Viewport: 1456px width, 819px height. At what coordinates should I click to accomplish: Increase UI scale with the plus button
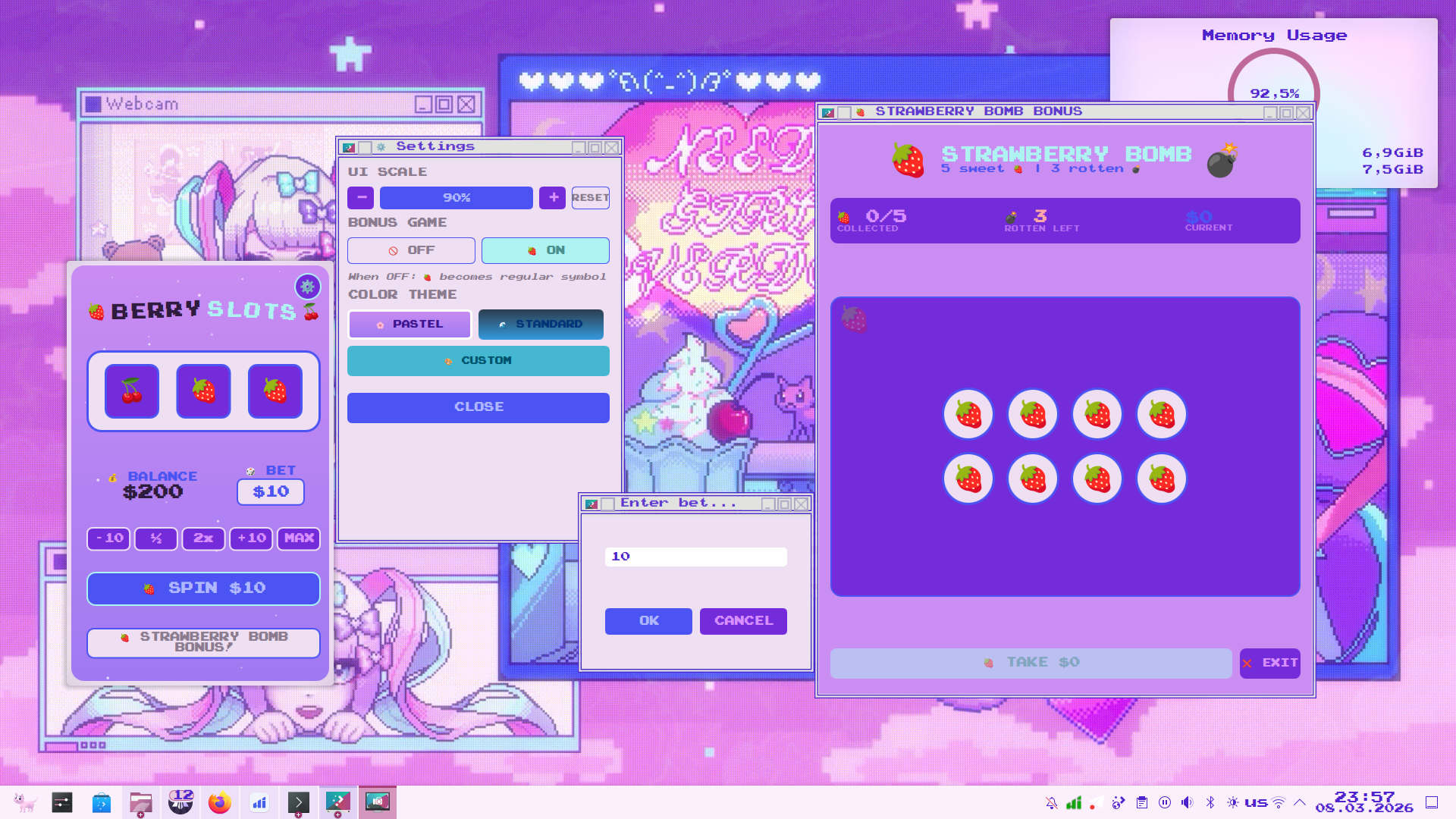point(553,198)
